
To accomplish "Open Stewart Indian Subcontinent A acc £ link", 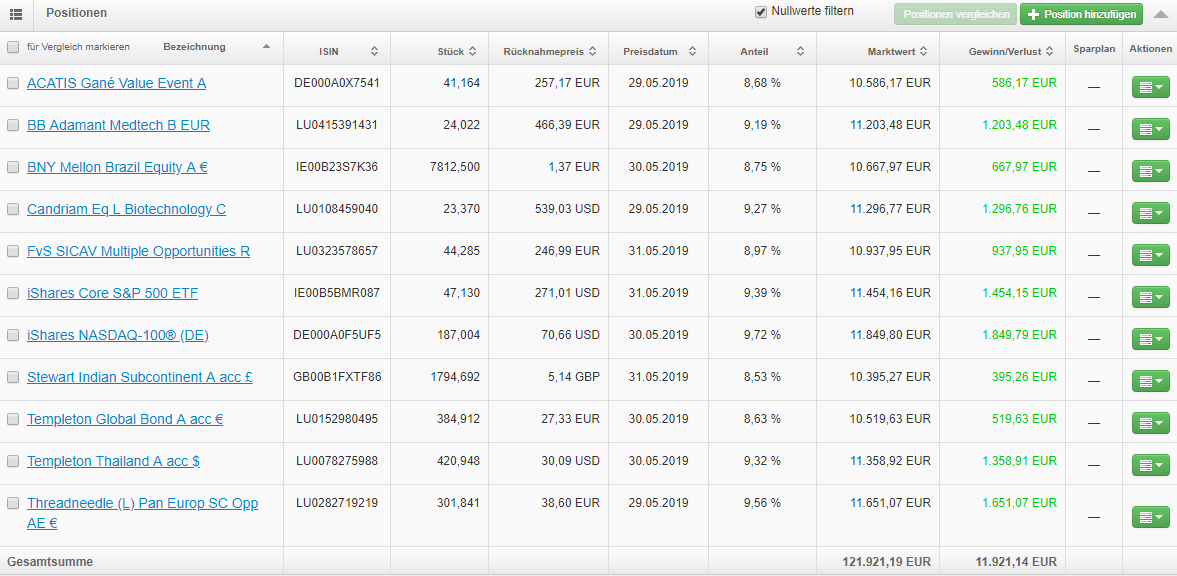I will tap(140, 377).
